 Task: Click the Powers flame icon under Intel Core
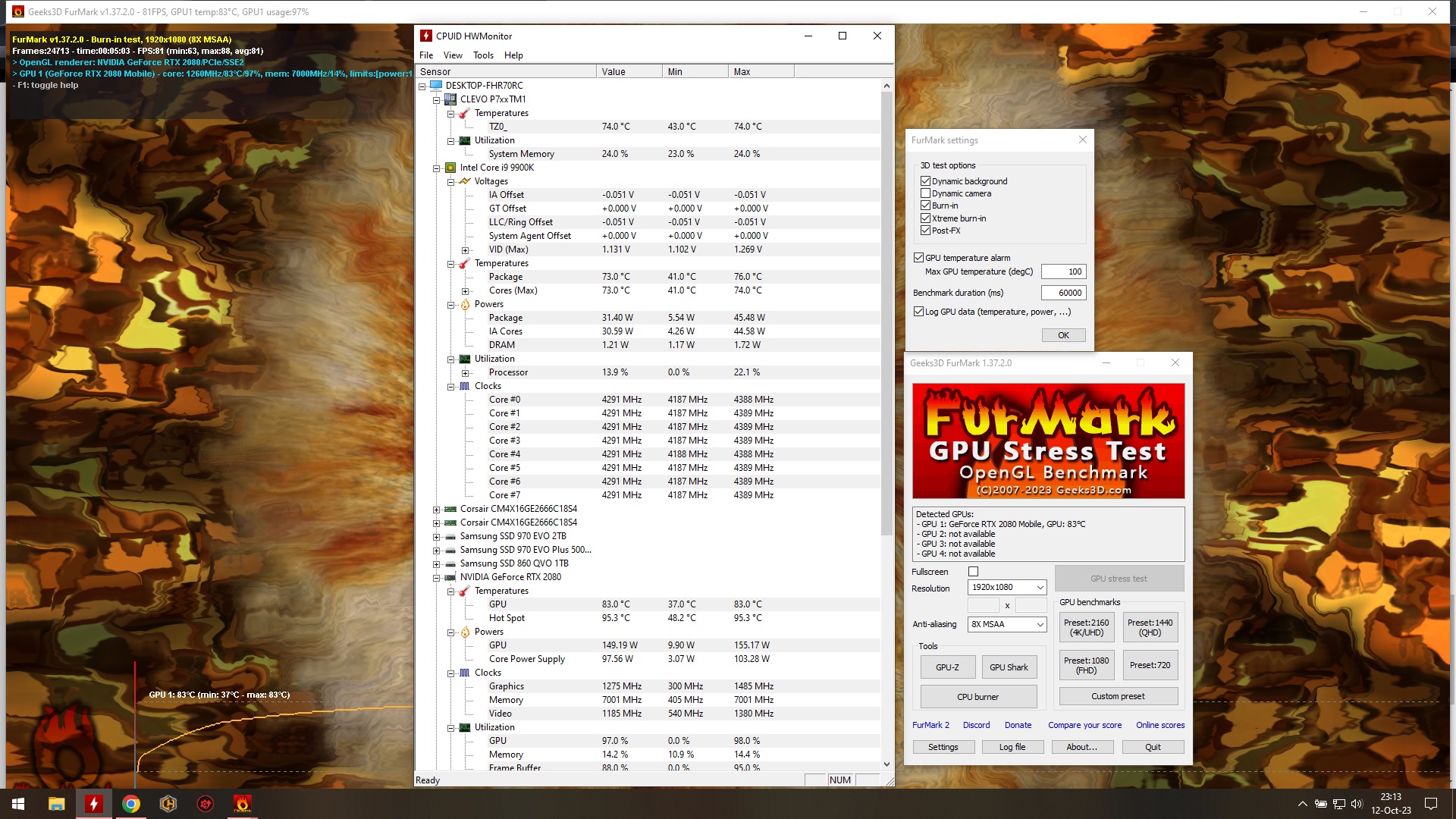click(x=465, y=304)
